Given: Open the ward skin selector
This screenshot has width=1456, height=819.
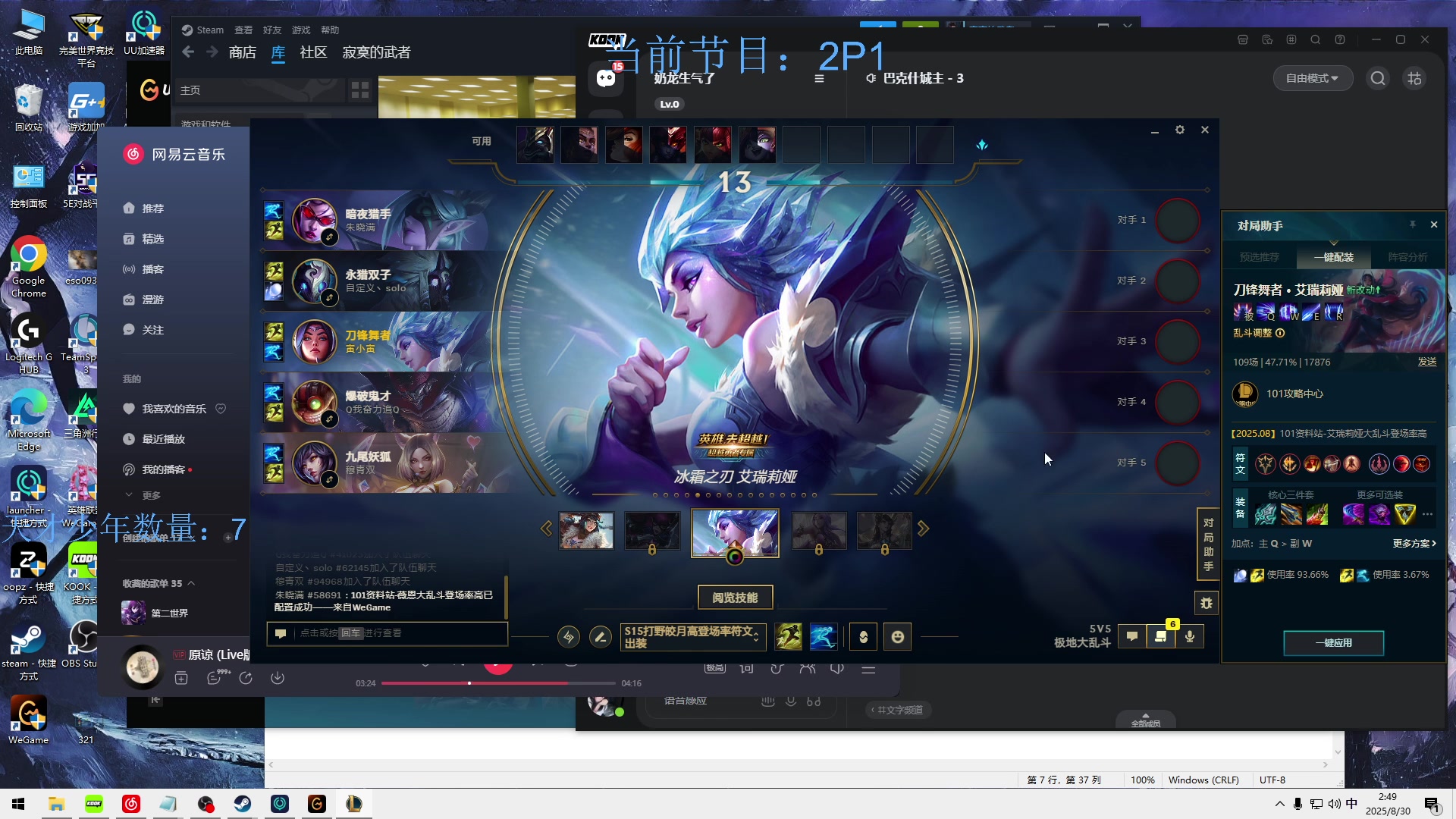Looking at the screenshot, I should (x=863, y=637).
